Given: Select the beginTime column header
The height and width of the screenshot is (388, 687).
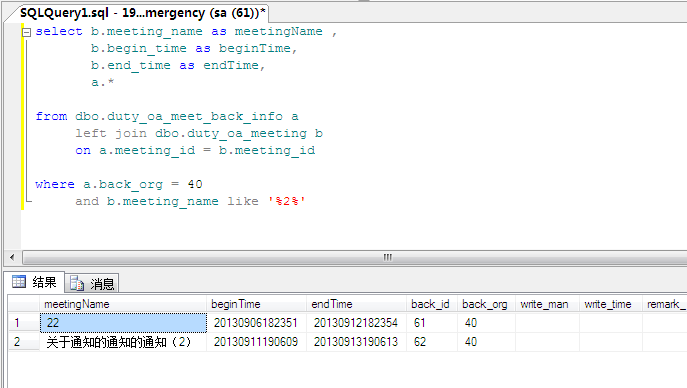Looking at the screenshot, I should 256,304.
